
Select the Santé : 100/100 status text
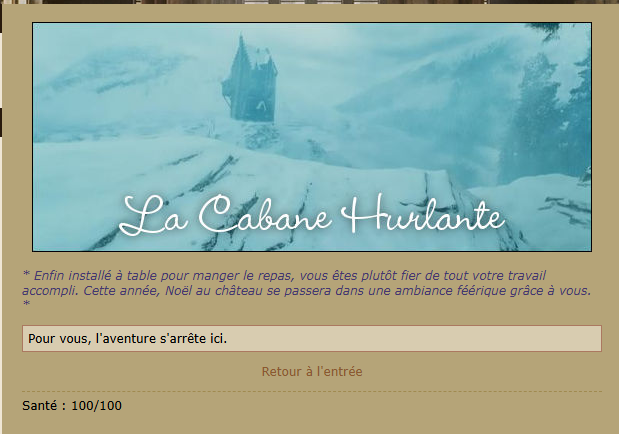point(72,406)
